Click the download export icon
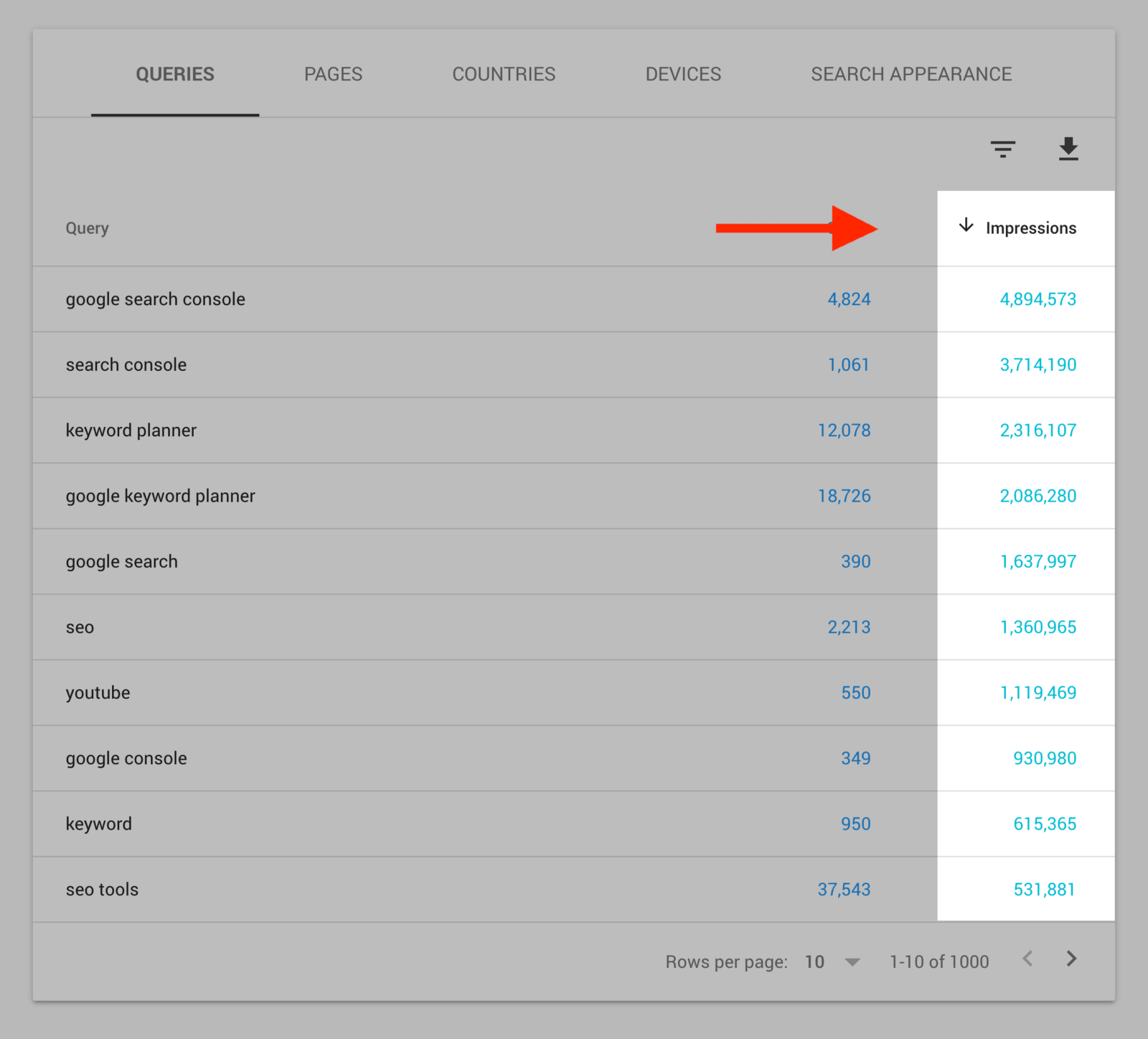1148x1039 pixels. (x=1068, y=149)
